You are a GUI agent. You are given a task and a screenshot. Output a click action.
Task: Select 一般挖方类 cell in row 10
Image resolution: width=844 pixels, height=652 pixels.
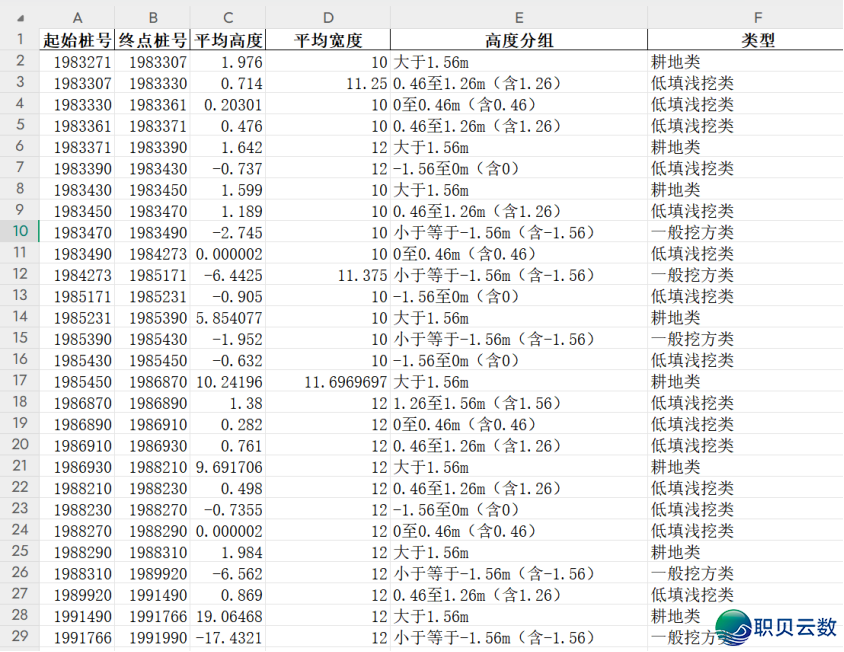click(745, 232)
